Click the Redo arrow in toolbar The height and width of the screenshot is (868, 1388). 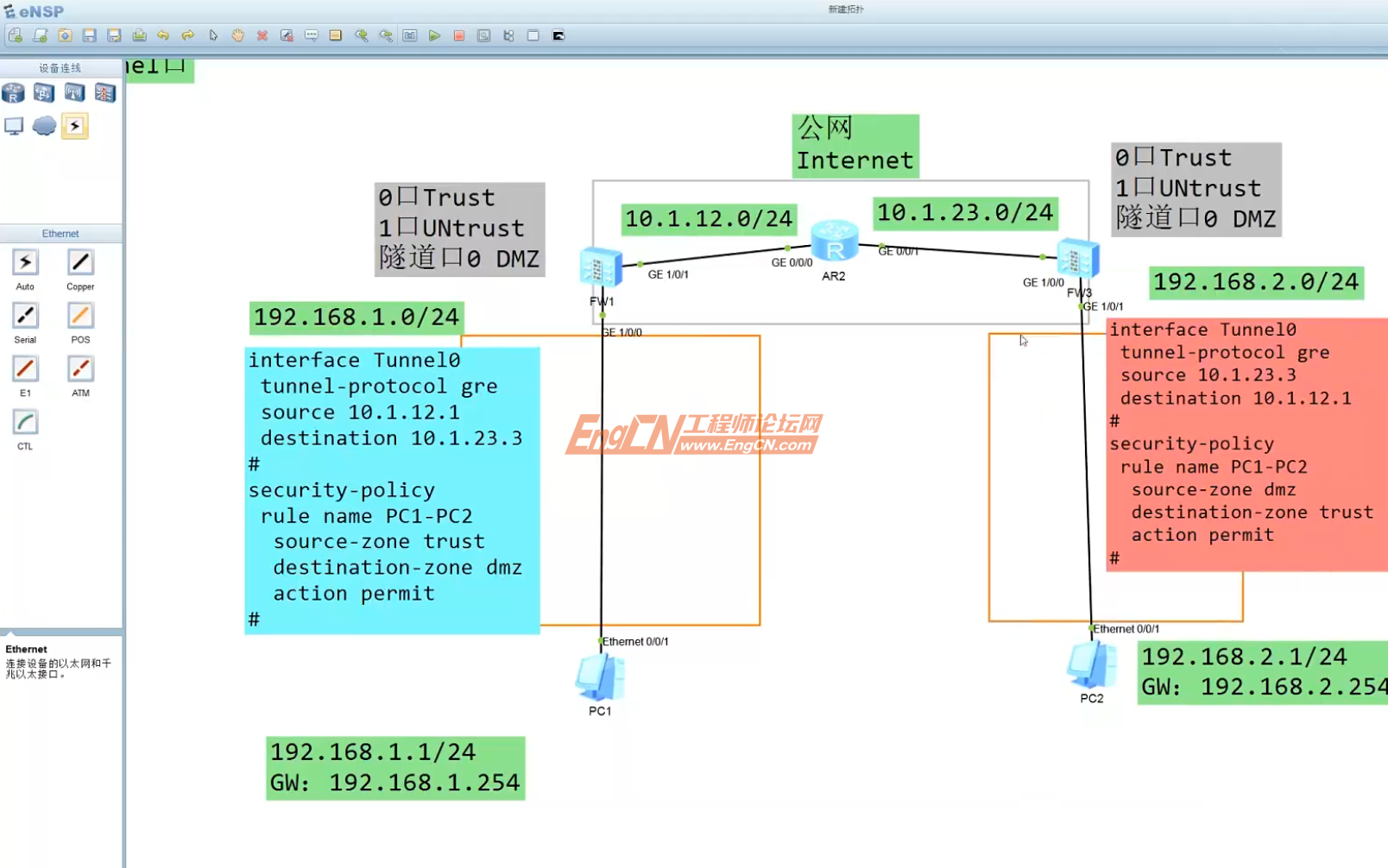pyautogui.click(x=187, y=35)
